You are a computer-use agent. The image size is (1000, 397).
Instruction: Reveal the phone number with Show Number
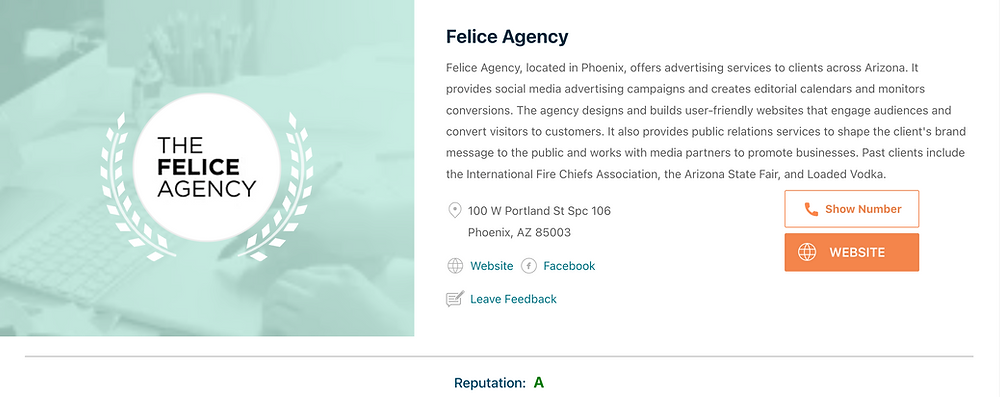[x=851, y=209]
